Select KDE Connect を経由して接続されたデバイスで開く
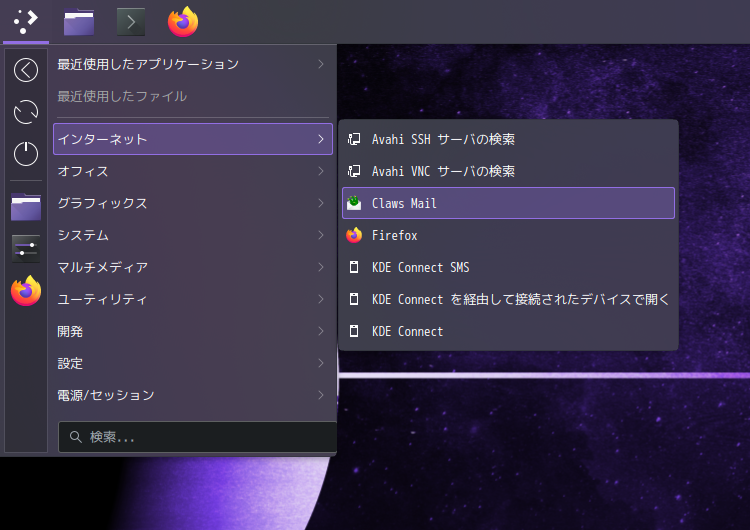This screenshot has height=530, width=750. pyautogui.click(x=508, y=299)
